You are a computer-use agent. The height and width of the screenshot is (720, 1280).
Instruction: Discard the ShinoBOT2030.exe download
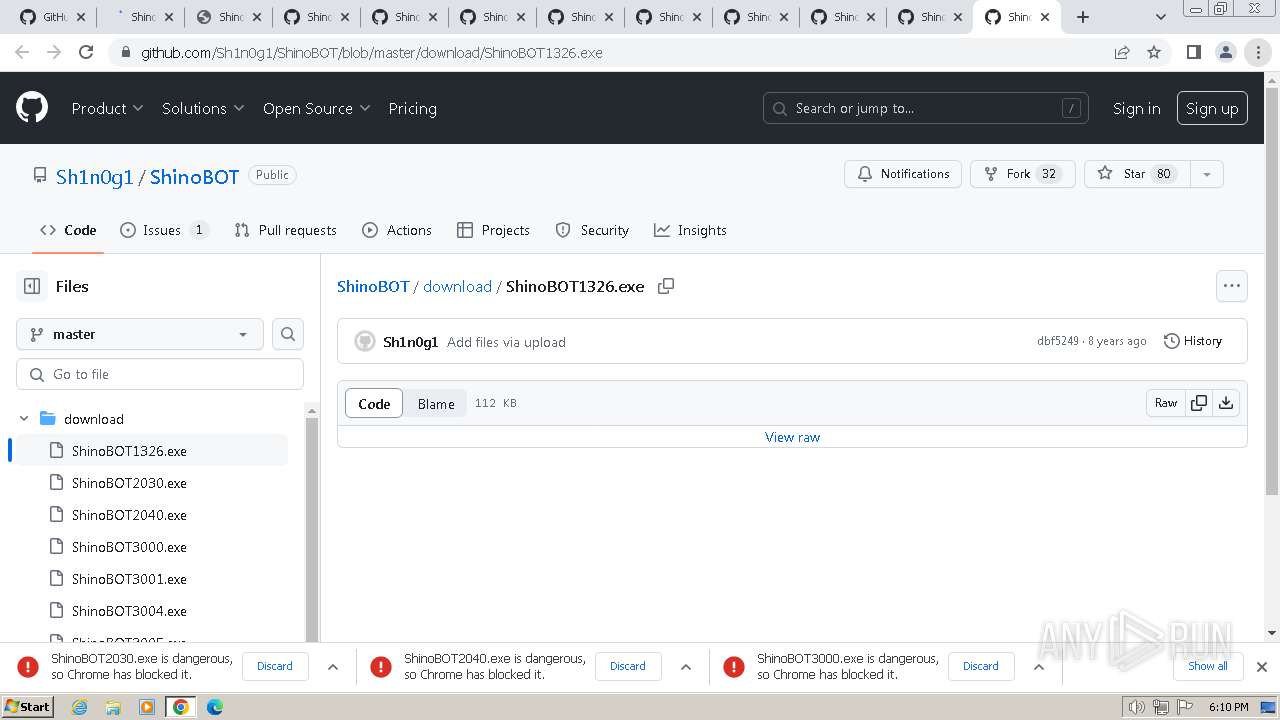coord(275,666)
